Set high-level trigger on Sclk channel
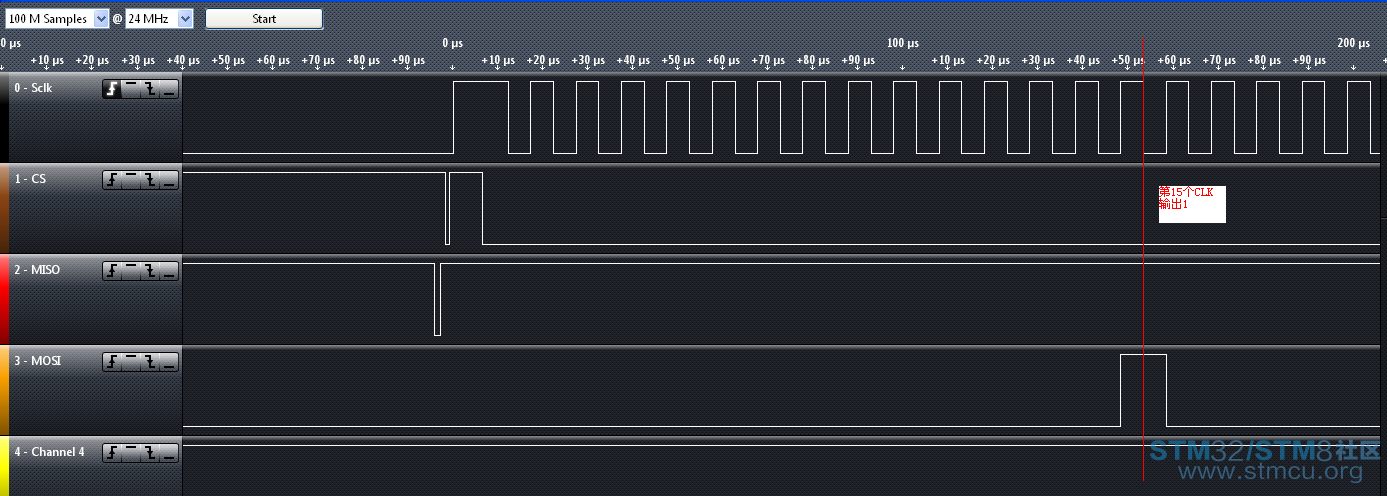 point(131,89)
